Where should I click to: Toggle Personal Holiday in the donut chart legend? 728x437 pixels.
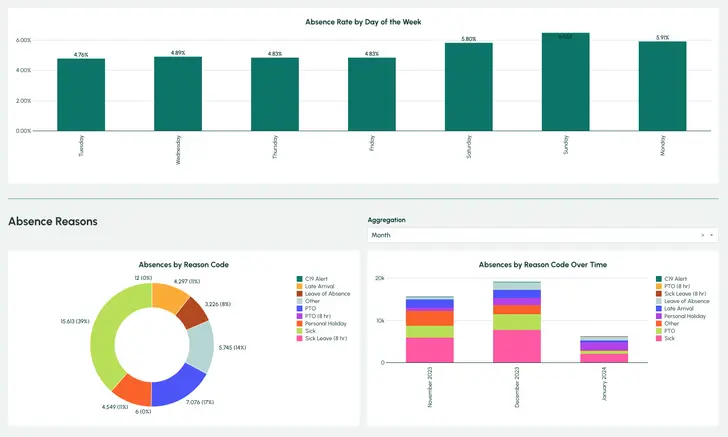tap(321, 324)
